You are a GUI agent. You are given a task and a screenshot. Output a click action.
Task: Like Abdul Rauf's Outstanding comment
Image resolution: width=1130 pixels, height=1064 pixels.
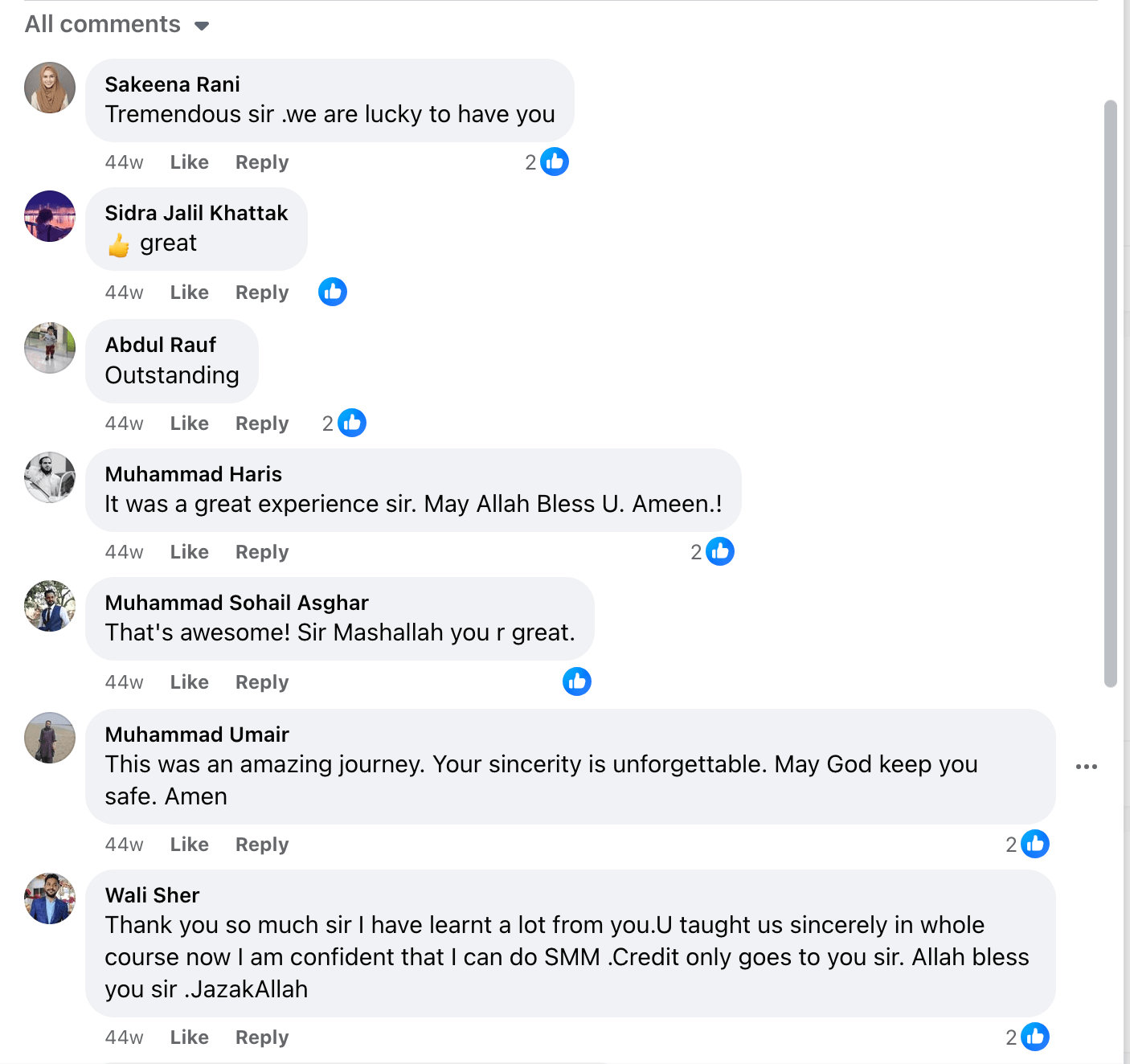[x=190, y=424]
